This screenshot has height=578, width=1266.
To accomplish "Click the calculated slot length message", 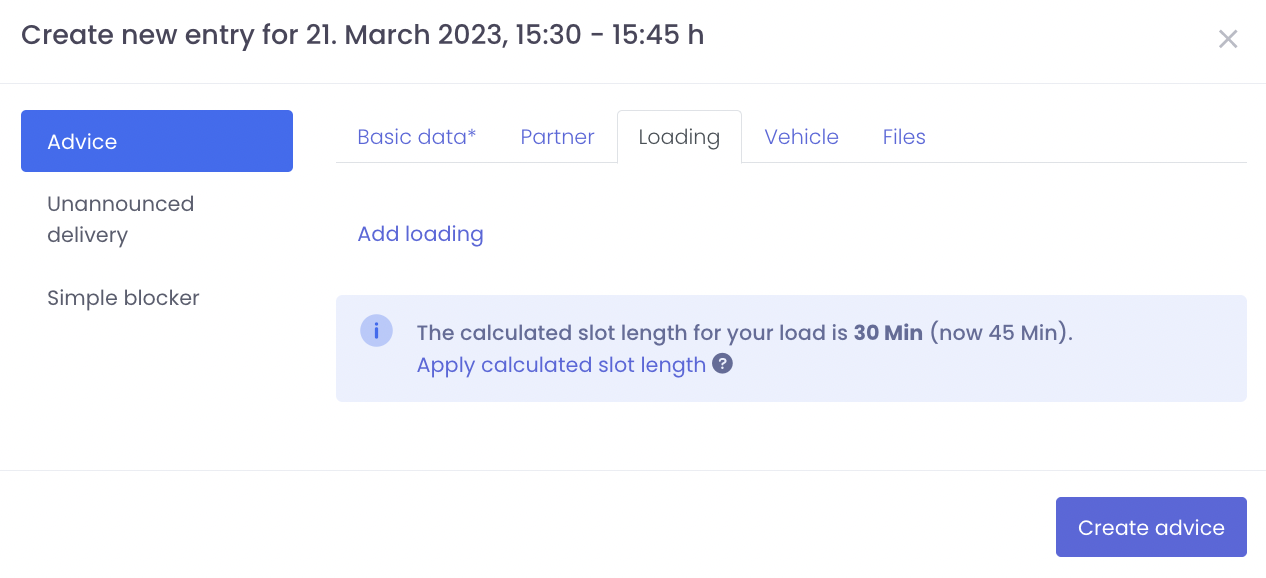I will (x=632, y=333).
